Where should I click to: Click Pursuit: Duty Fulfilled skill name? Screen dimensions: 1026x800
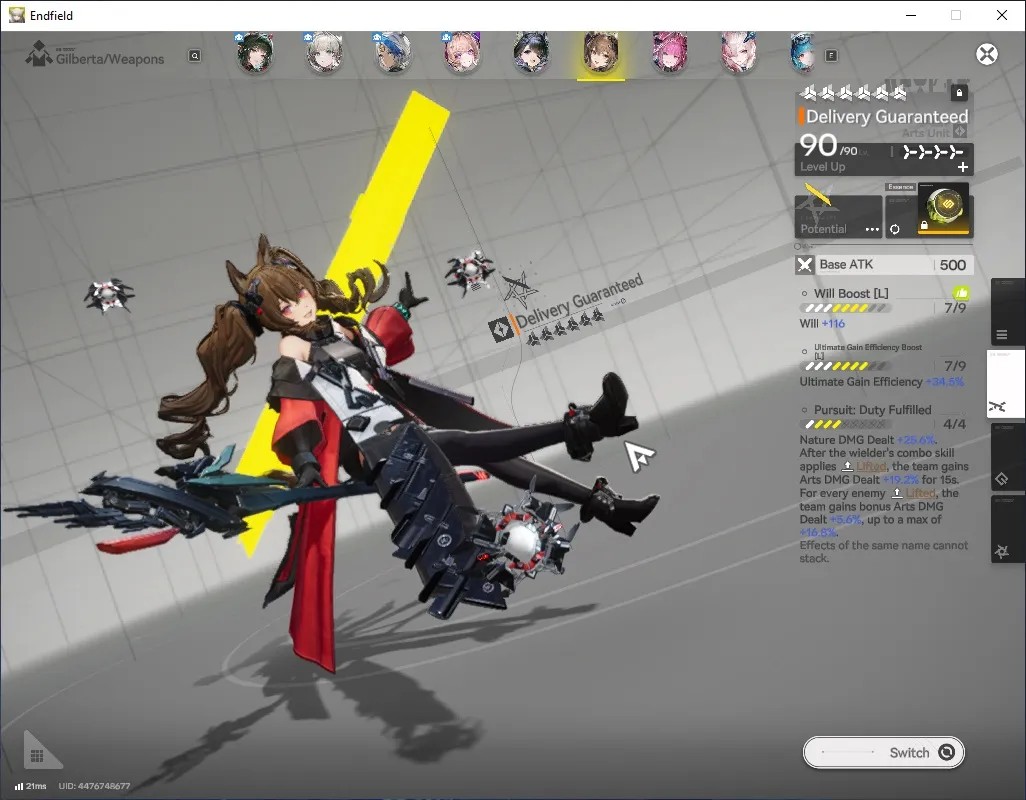pos(872,410)
